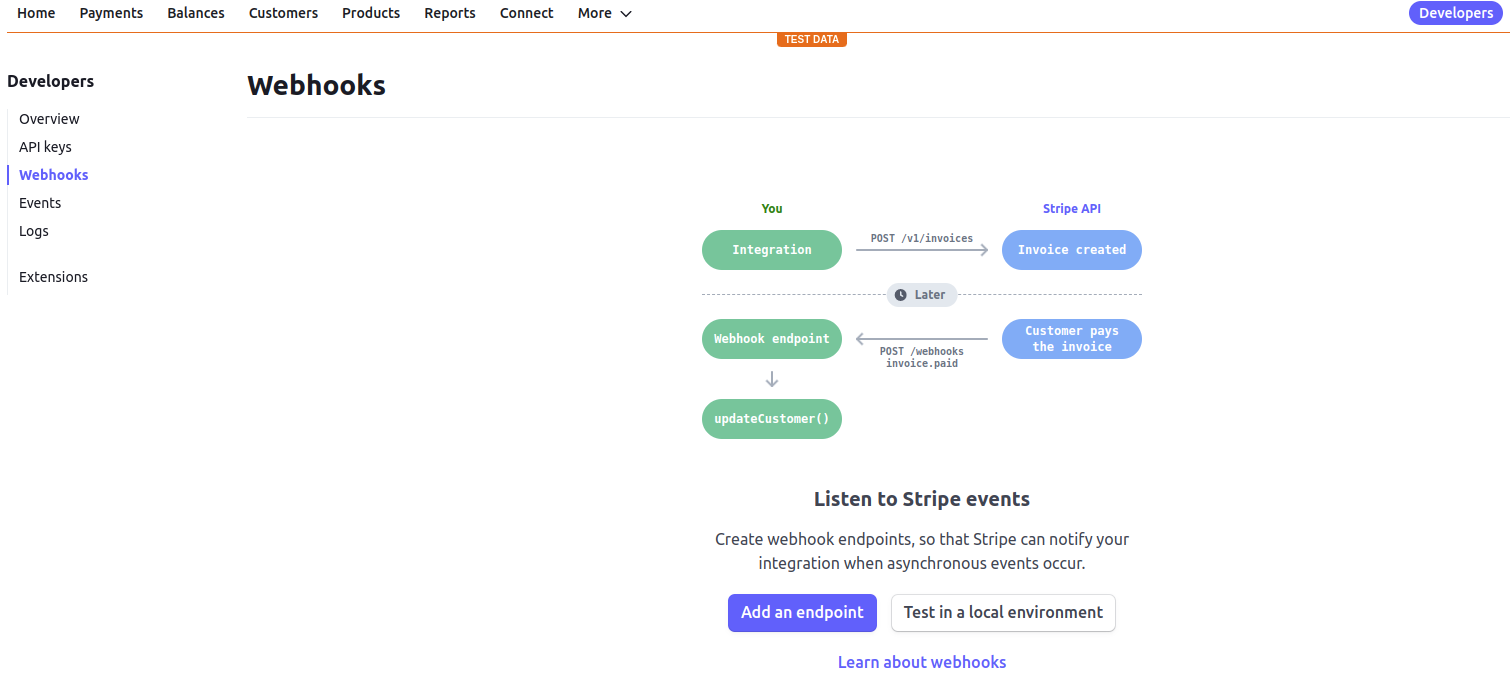This screenshot has width=1510, height=687.
Task: Select API keys in the Developers sidebar
Action: tap(45, 146)
